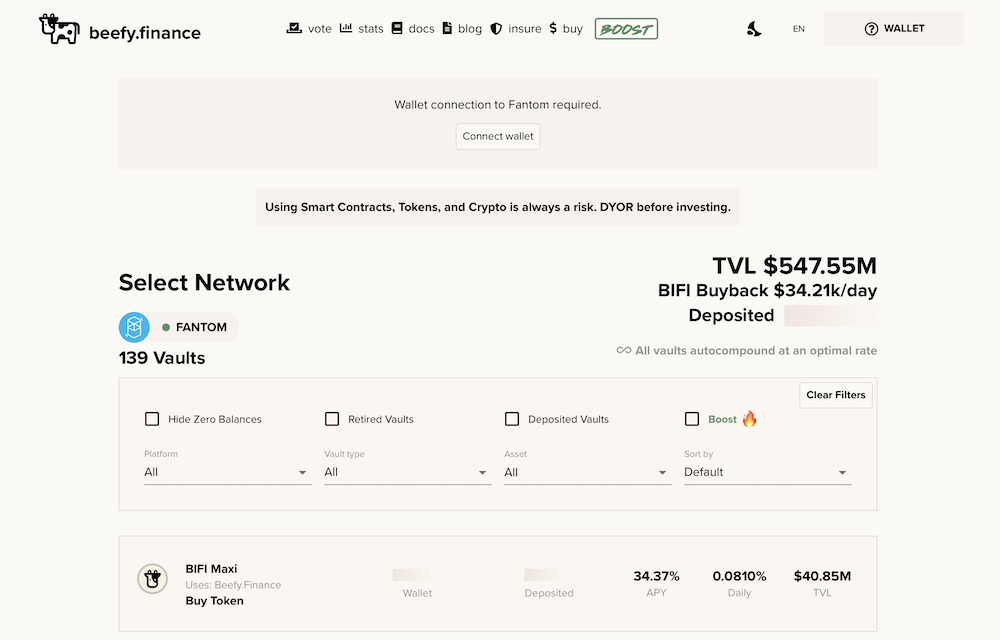Click the stats chart icon
This screenshot has width=1000, height=640.
(x=346, y=28)
